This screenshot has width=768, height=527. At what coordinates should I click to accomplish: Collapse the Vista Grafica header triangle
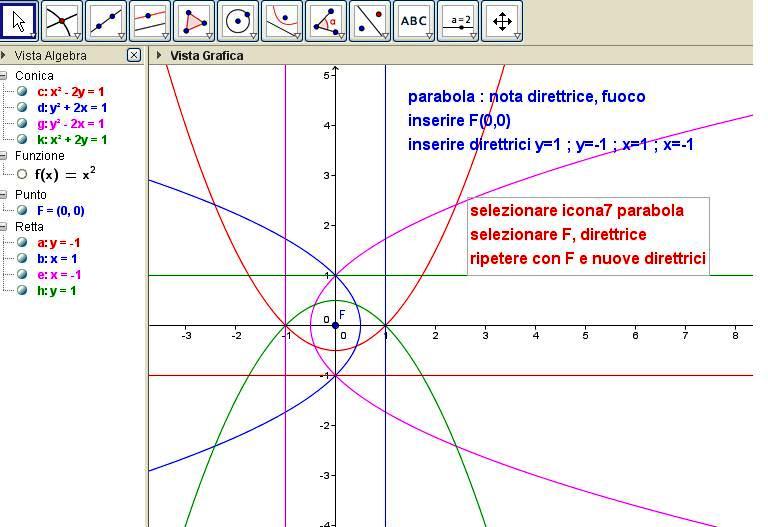[159, 55]
